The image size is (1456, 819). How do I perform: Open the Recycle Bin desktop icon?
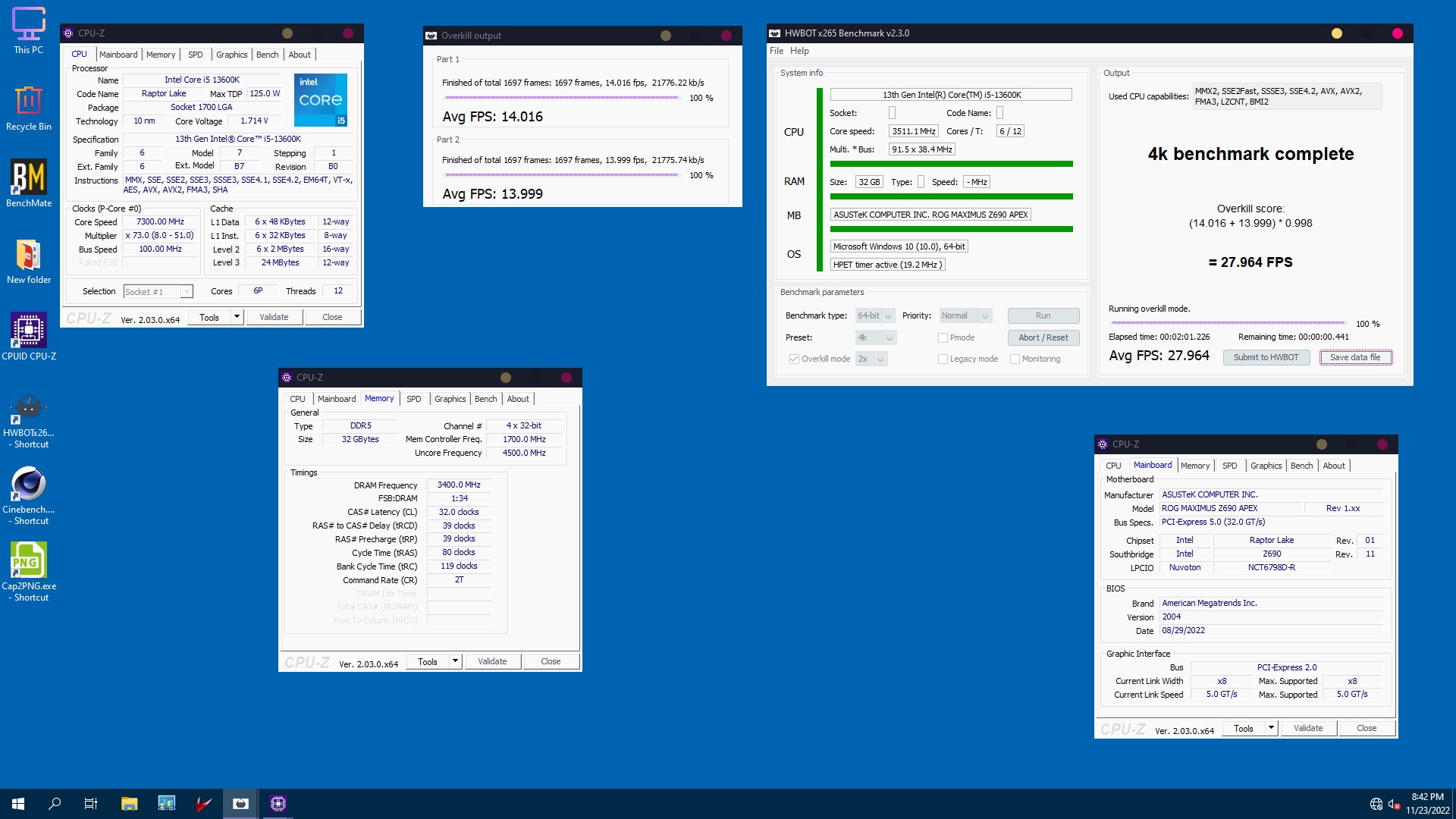point(29,108)
